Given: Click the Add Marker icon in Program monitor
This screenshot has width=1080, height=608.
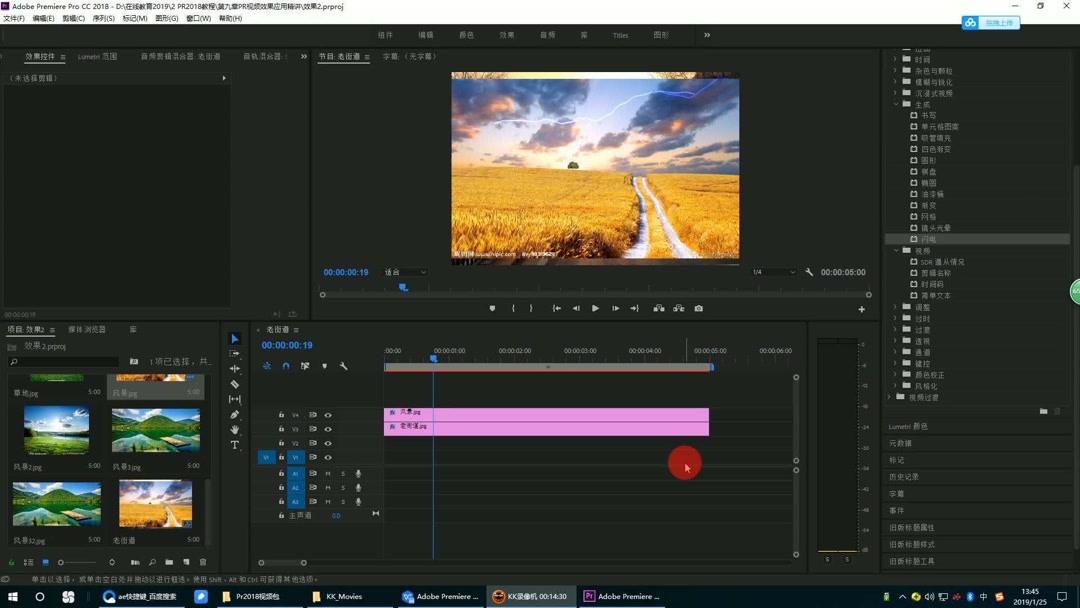Looking at the screenshot, I should coord(492,309).
